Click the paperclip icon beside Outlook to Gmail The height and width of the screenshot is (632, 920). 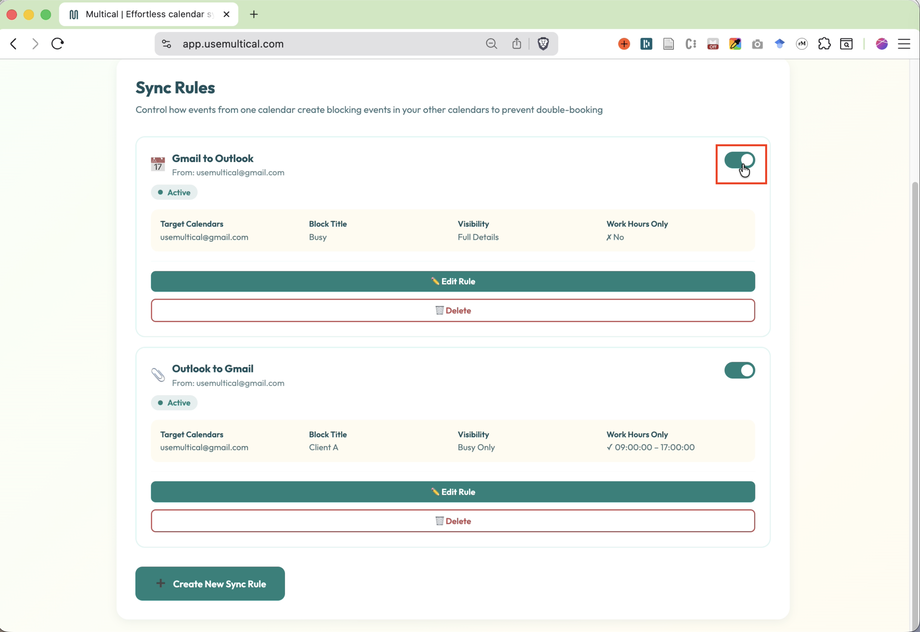(x=158, y=374)
